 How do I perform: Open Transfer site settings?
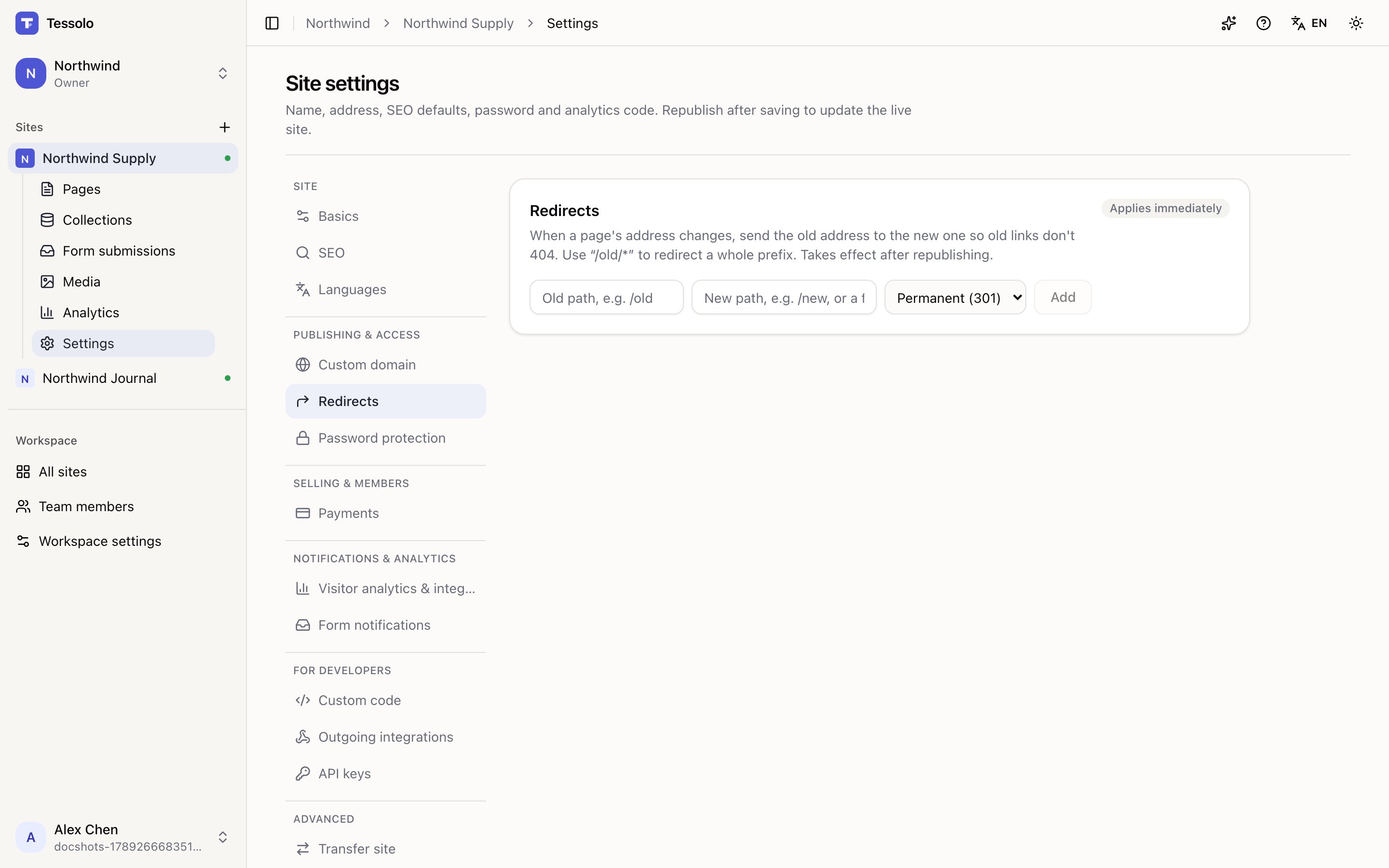click(x=386, y=849)
